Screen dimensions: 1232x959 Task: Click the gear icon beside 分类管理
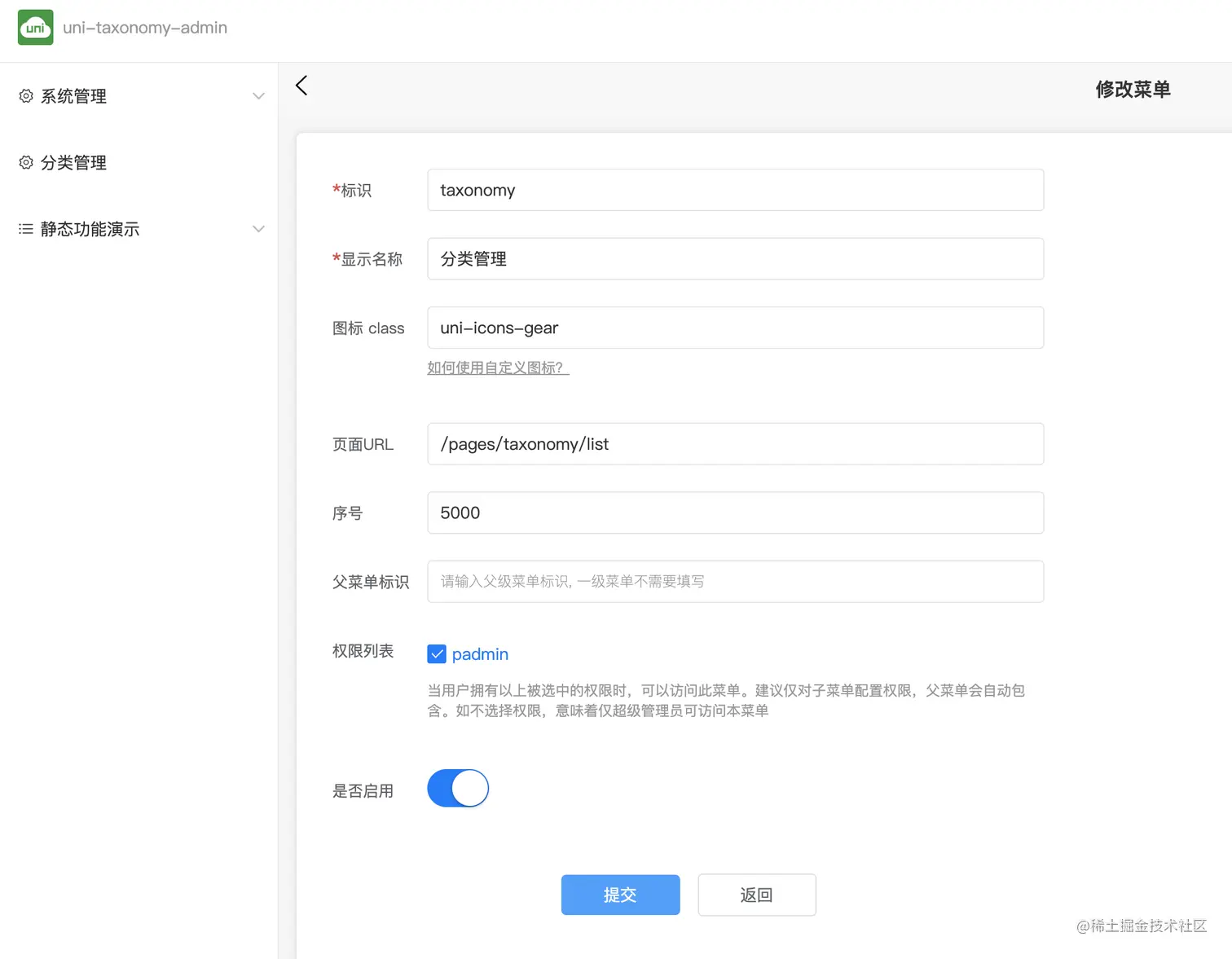pos(25,162)
